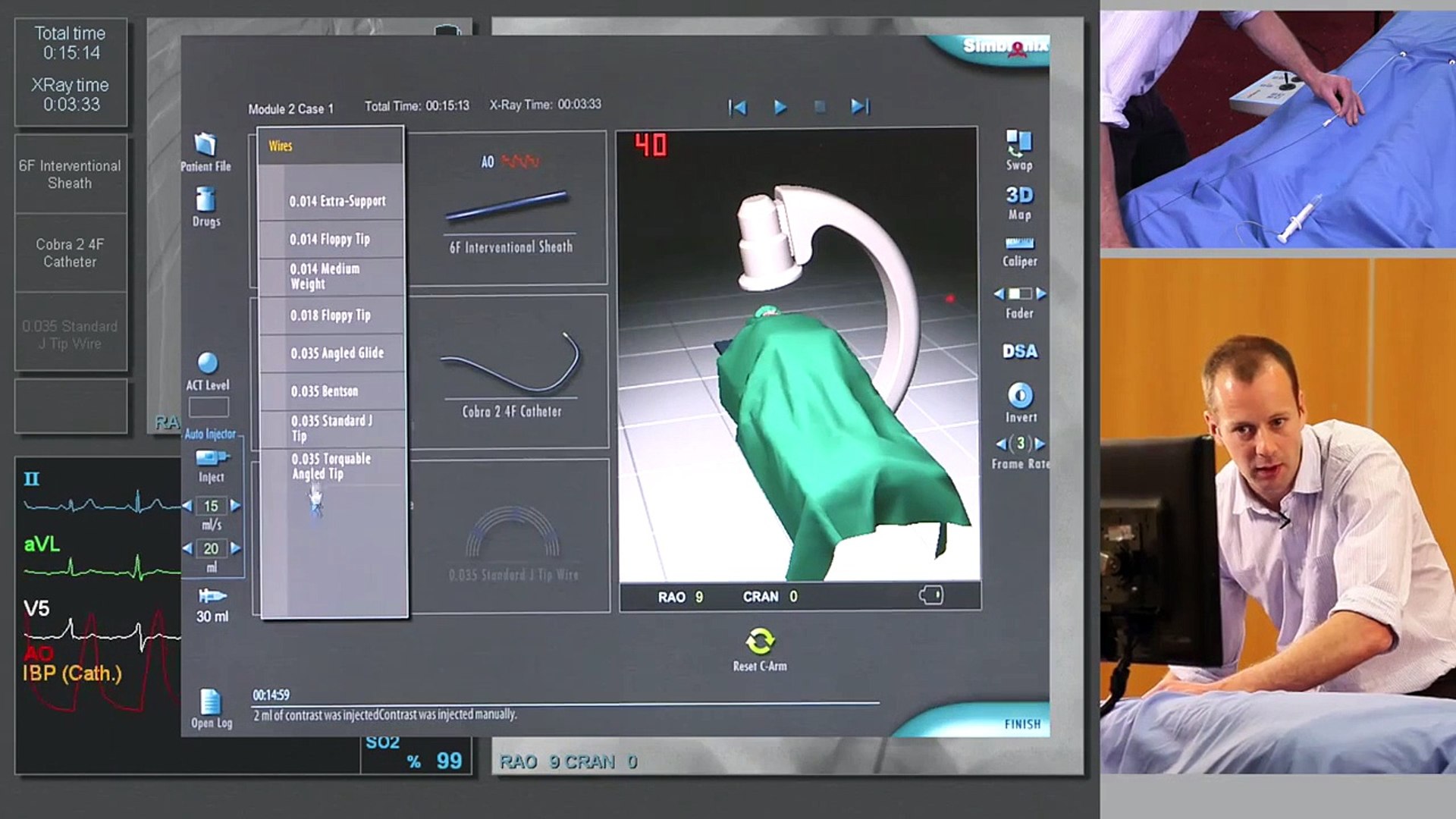Click the Swap monitors icon
1456x819 pixels.
coord(1018,142)
